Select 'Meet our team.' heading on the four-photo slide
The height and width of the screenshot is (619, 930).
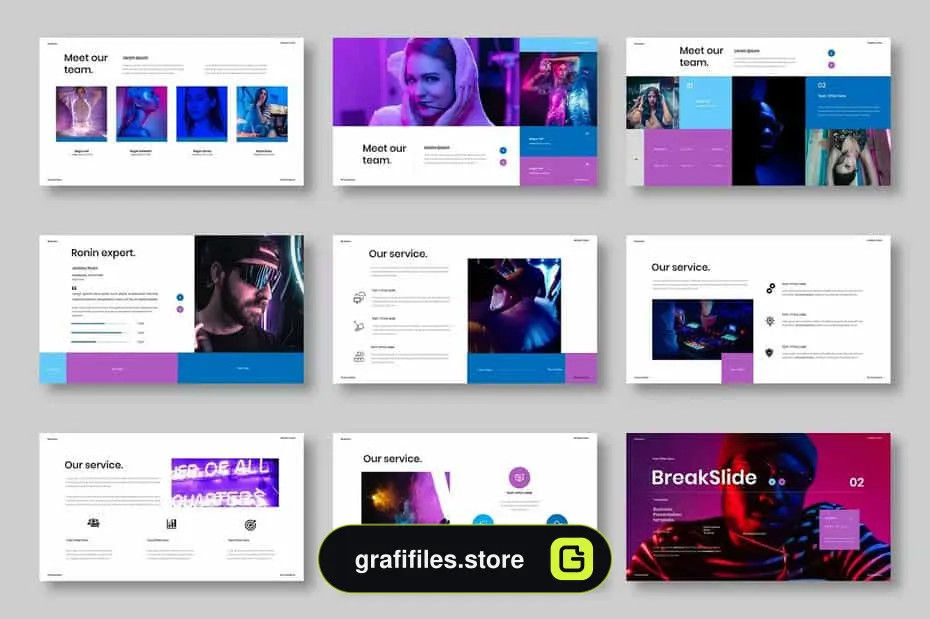pyautogui.click(x=86, y=63)
